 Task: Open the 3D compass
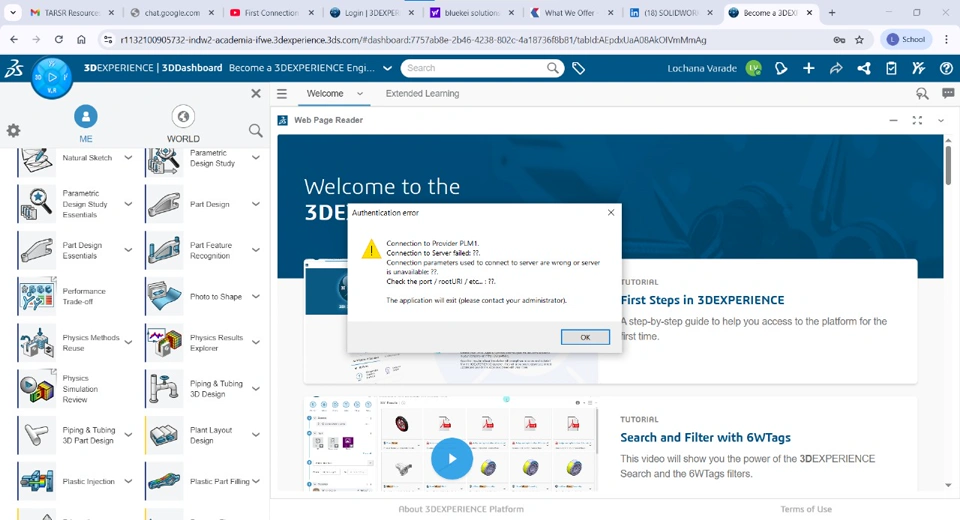[x=52, y=78]
